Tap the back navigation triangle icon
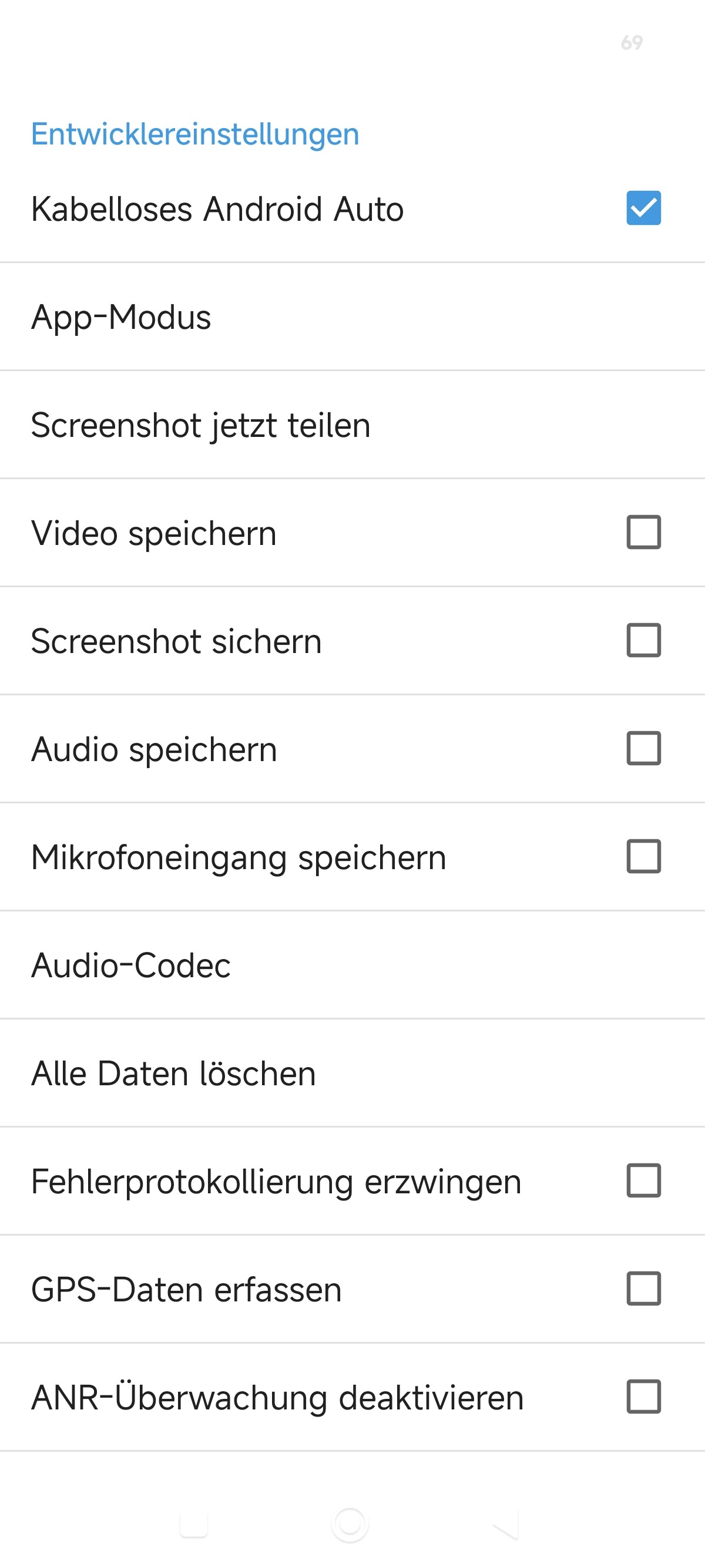The height and width of the screenshot is (1568, 705). (506, 1524)
